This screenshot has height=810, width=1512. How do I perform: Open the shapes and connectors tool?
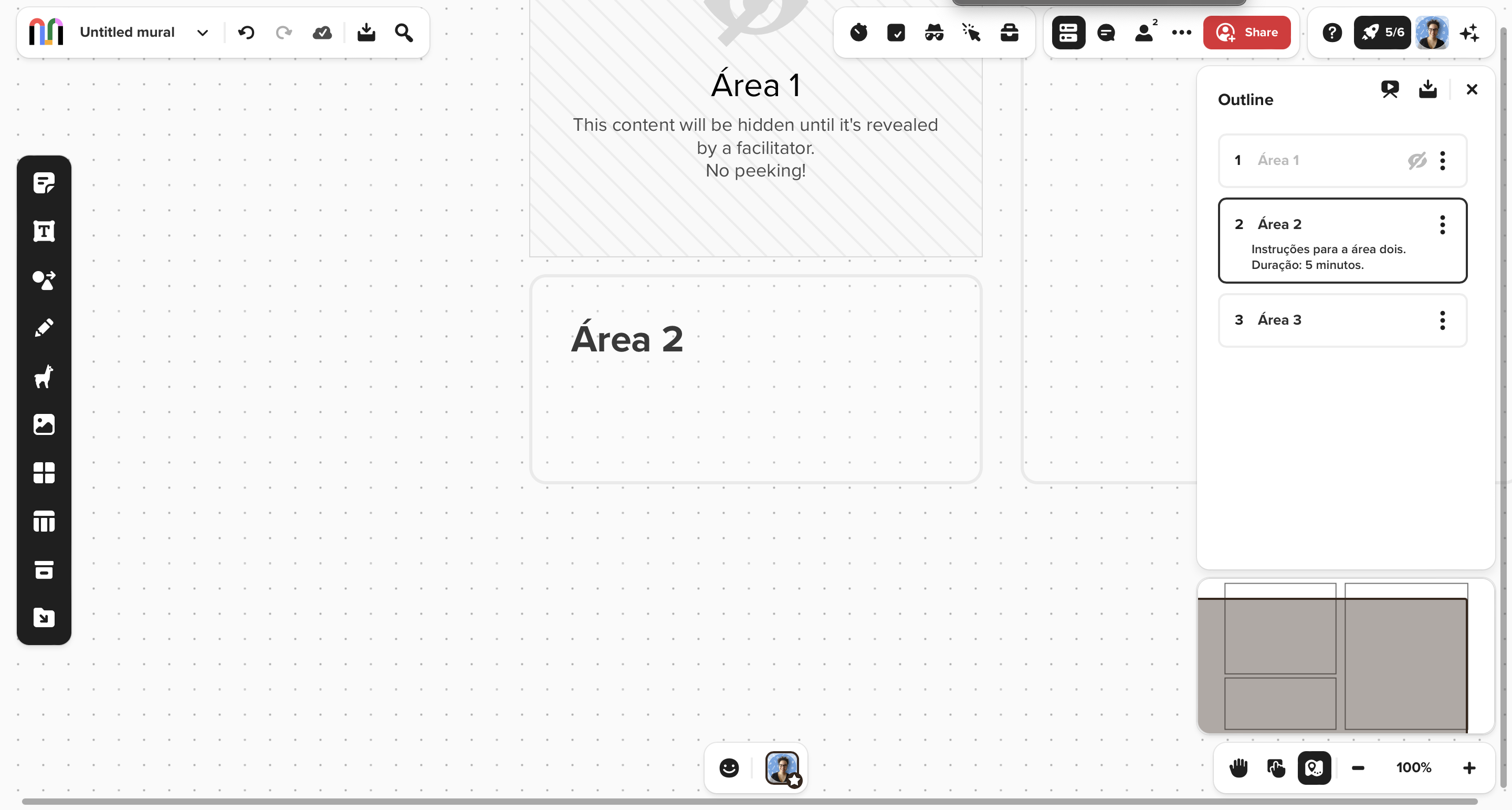click(x=44, y=280)
